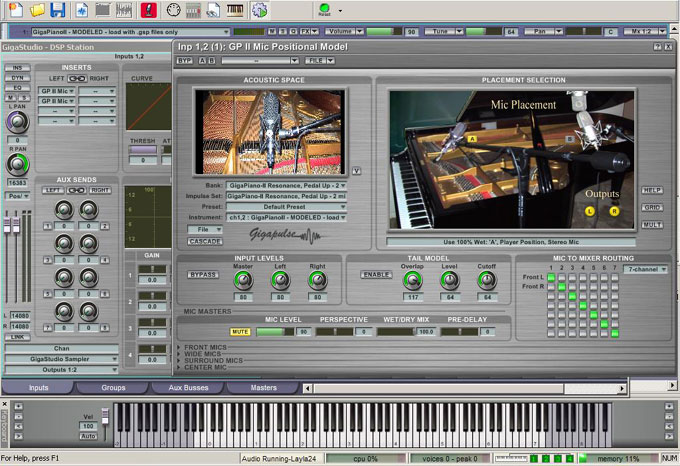
Task: Click mic position marker B on piano
Action: pyautogui.click(x=570, y=139)
